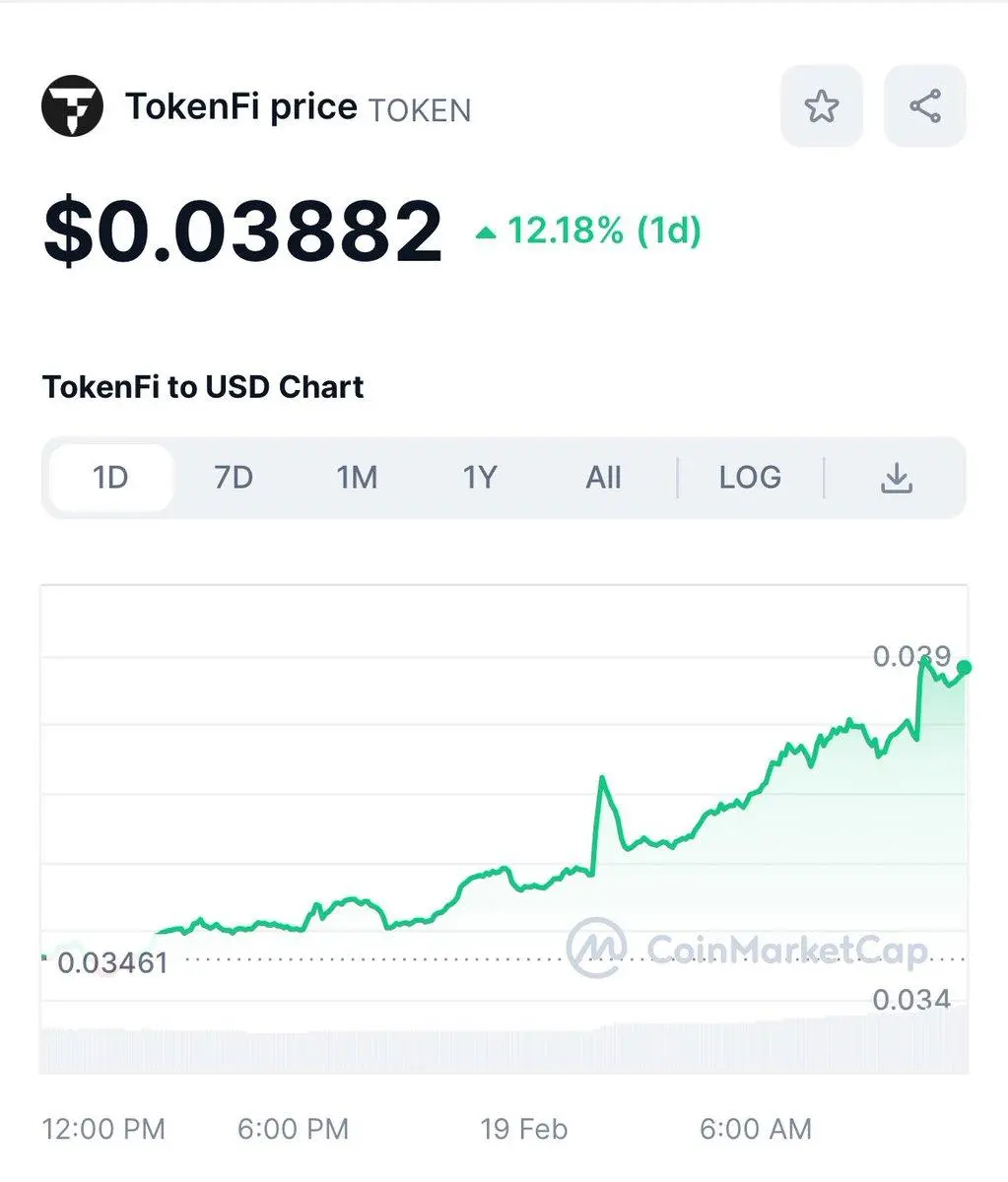The height and width of the screenshot is (1182, 1008).
Task: Click the 6:00 PM axis label
Action: 293,1129
